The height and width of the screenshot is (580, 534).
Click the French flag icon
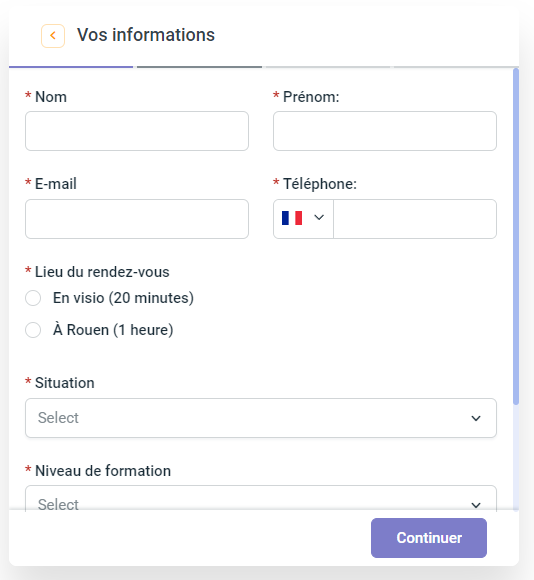pos(292,218)
